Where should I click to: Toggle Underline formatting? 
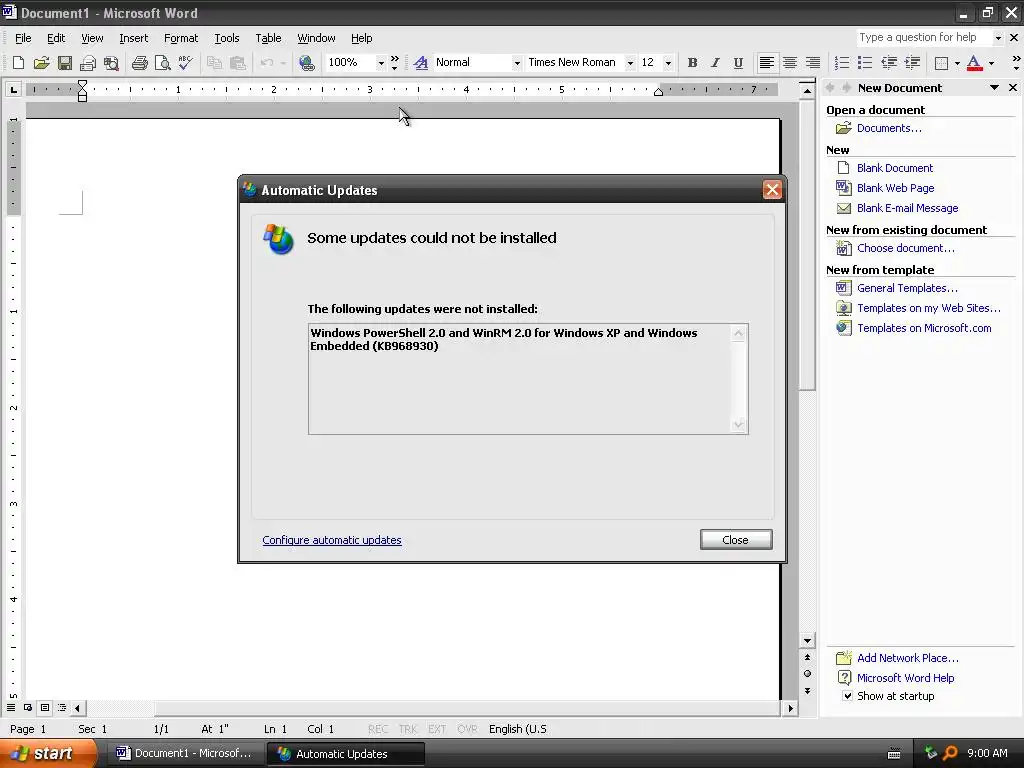pyautogui.click(x=738, y=63)
